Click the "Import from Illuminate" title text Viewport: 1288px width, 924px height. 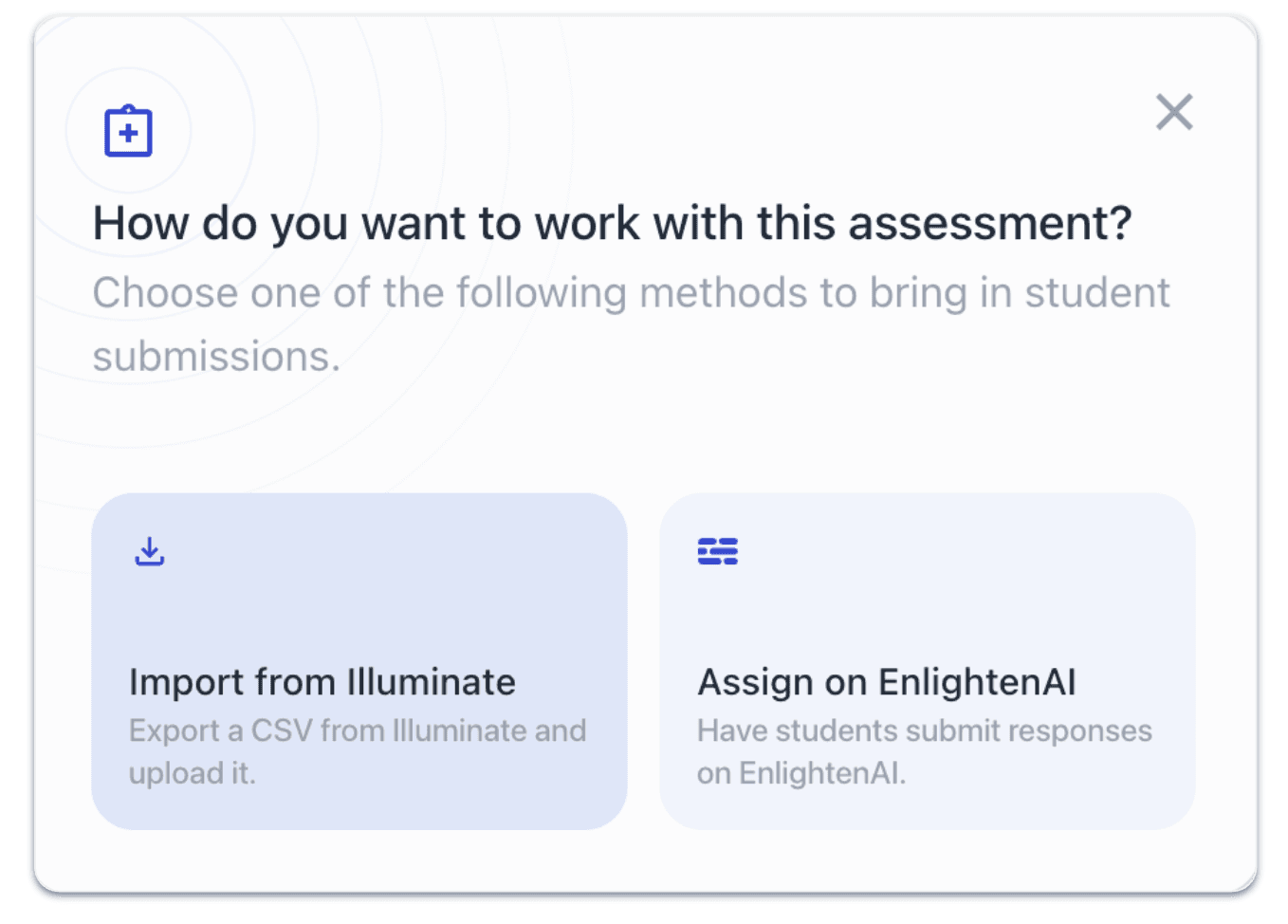coord(322,682)
